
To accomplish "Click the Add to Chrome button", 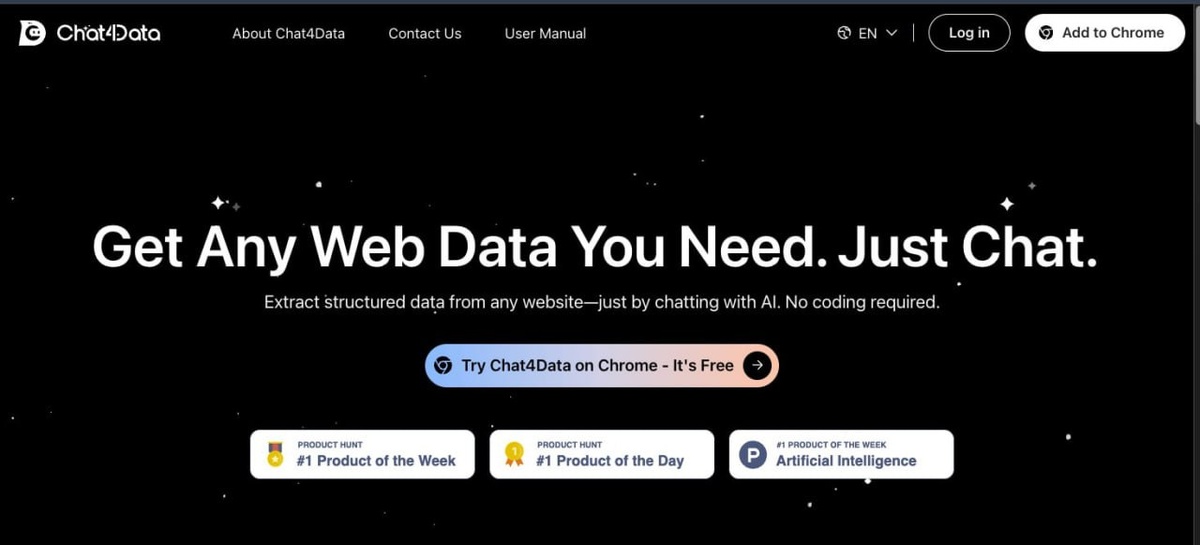I will (x=1104, y=32).
